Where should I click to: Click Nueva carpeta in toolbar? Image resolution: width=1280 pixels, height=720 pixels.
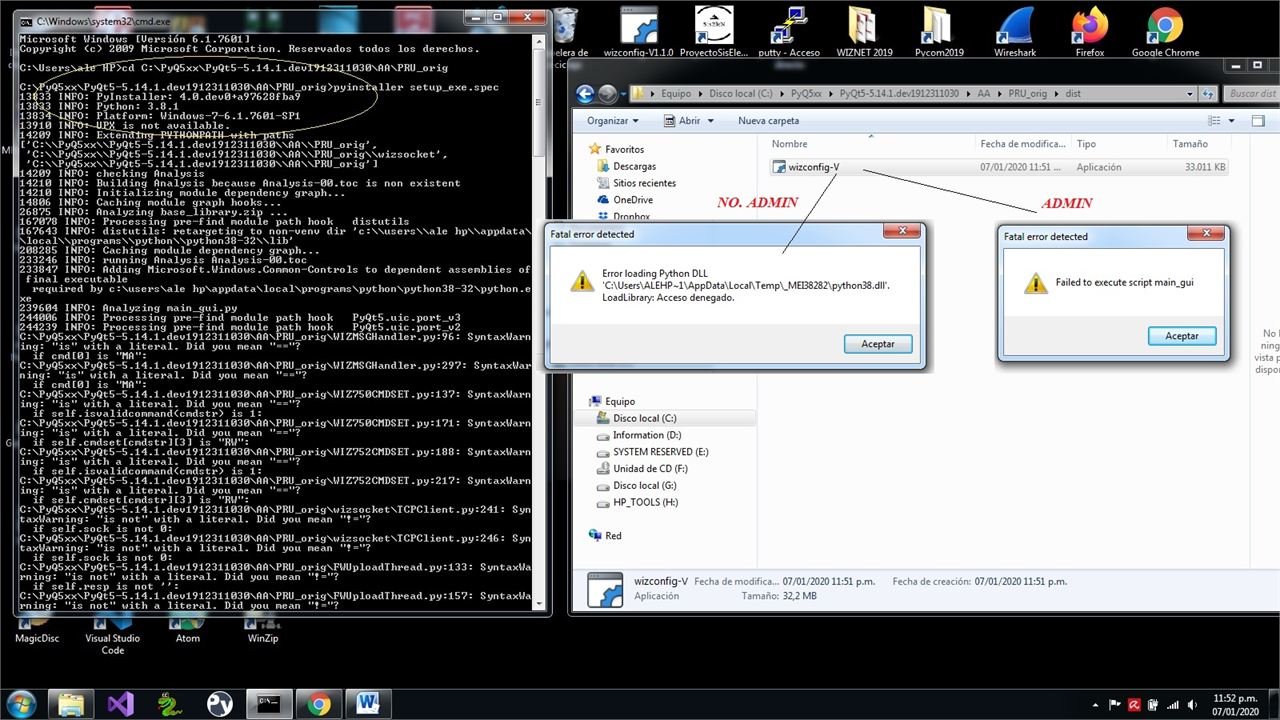[768, 120]
